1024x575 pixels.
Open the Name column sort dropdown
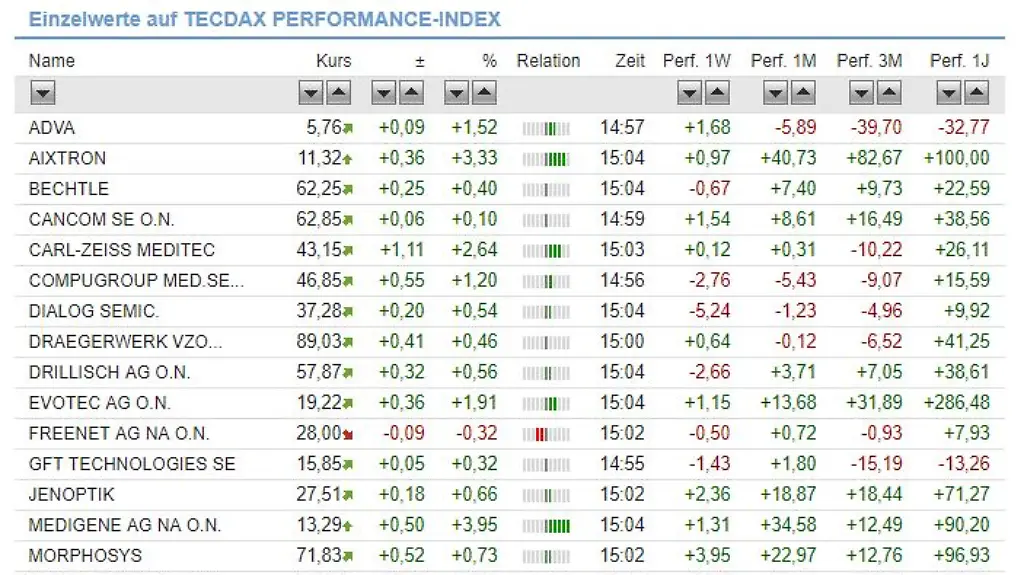coord(42,94)
